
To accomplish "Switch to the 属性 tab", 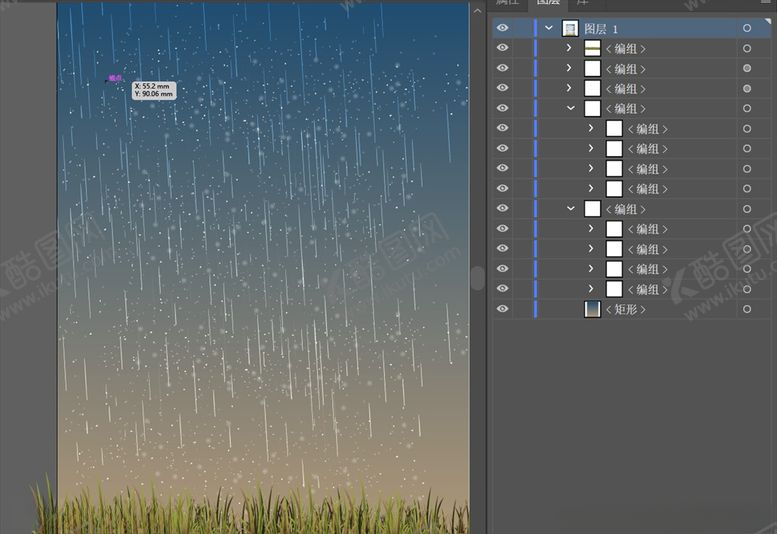I will click(510, 3).
